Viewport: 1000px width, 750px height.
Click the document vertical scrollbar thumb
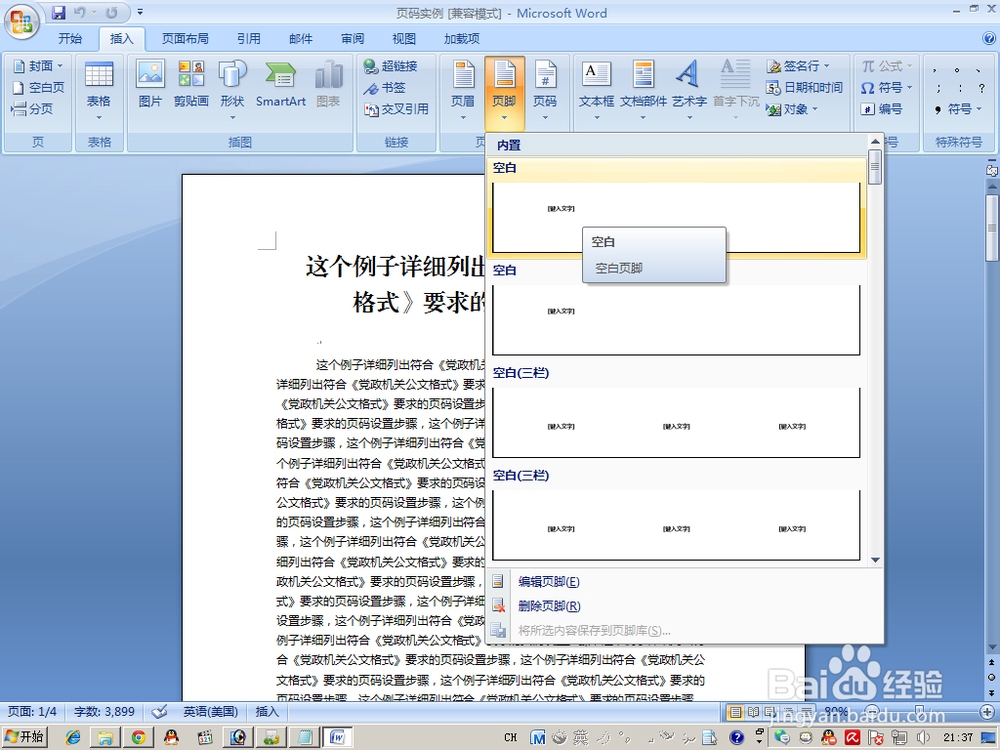click(992, 228)
